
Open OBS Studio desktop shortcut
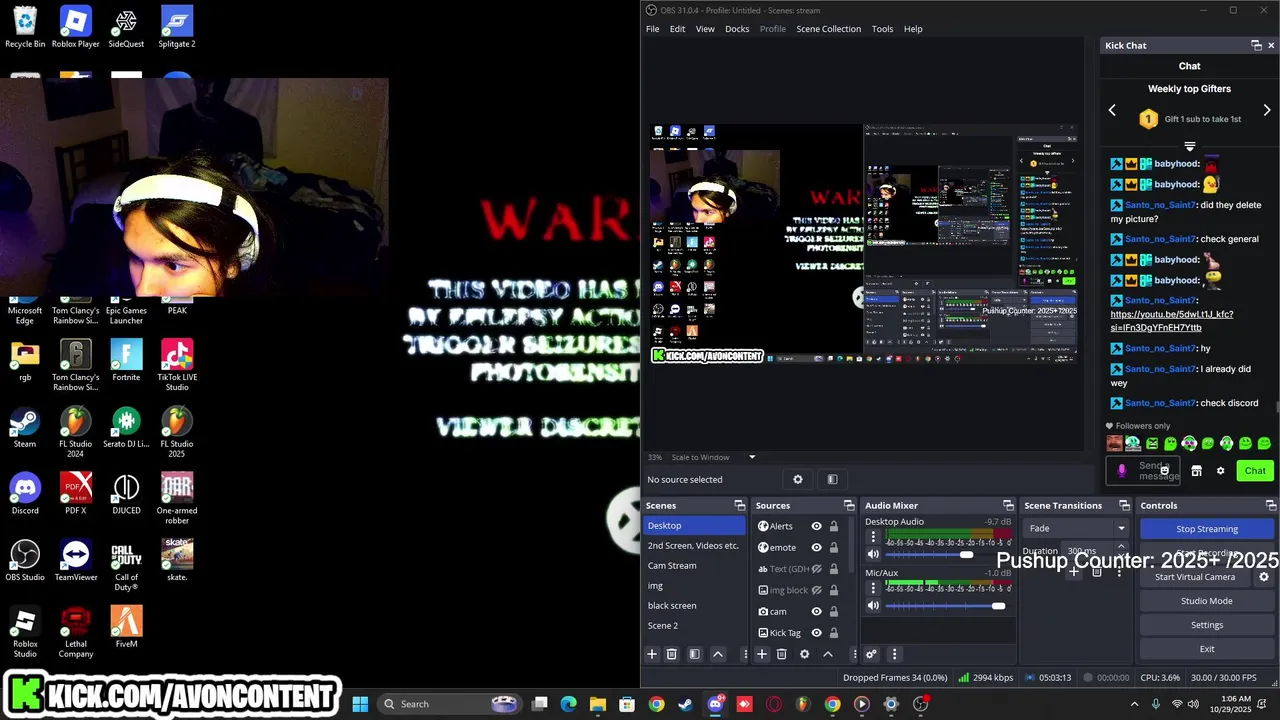[25, 561]
